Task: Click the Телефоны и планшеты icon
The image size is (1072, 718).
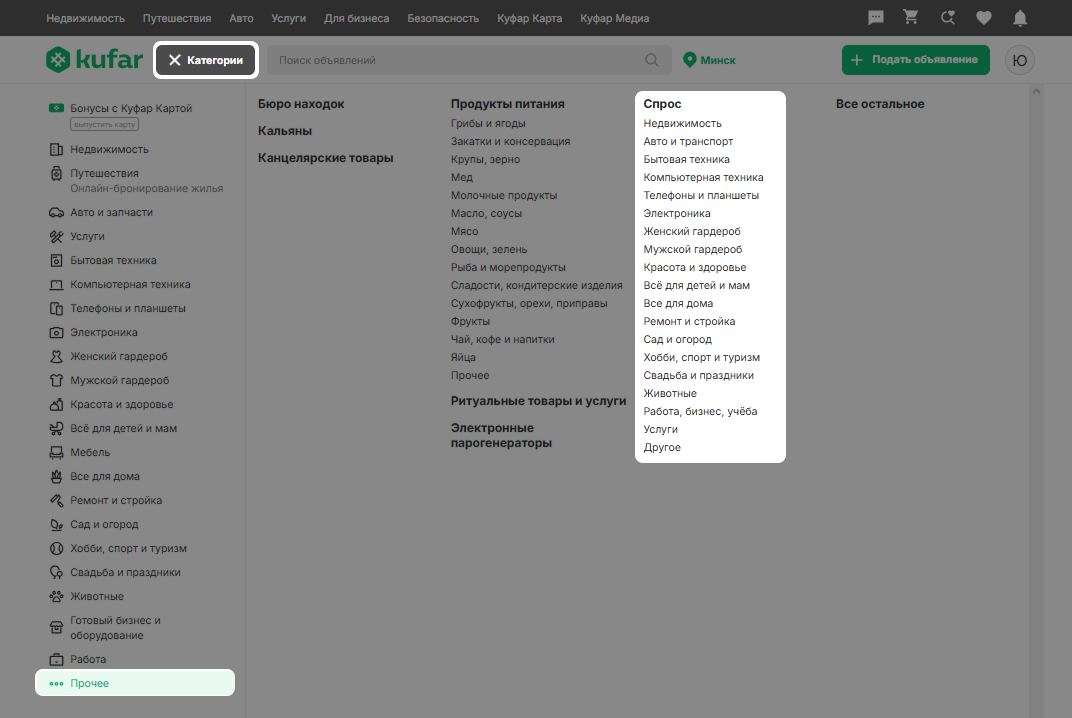Action: click(x=57, y=308)
